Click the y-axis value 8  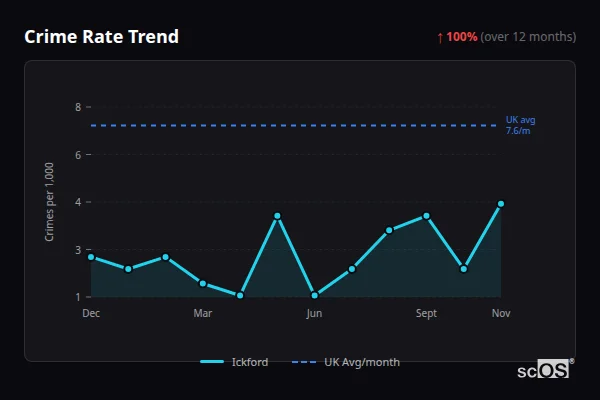pyautogui.click(x=78, y=107)
